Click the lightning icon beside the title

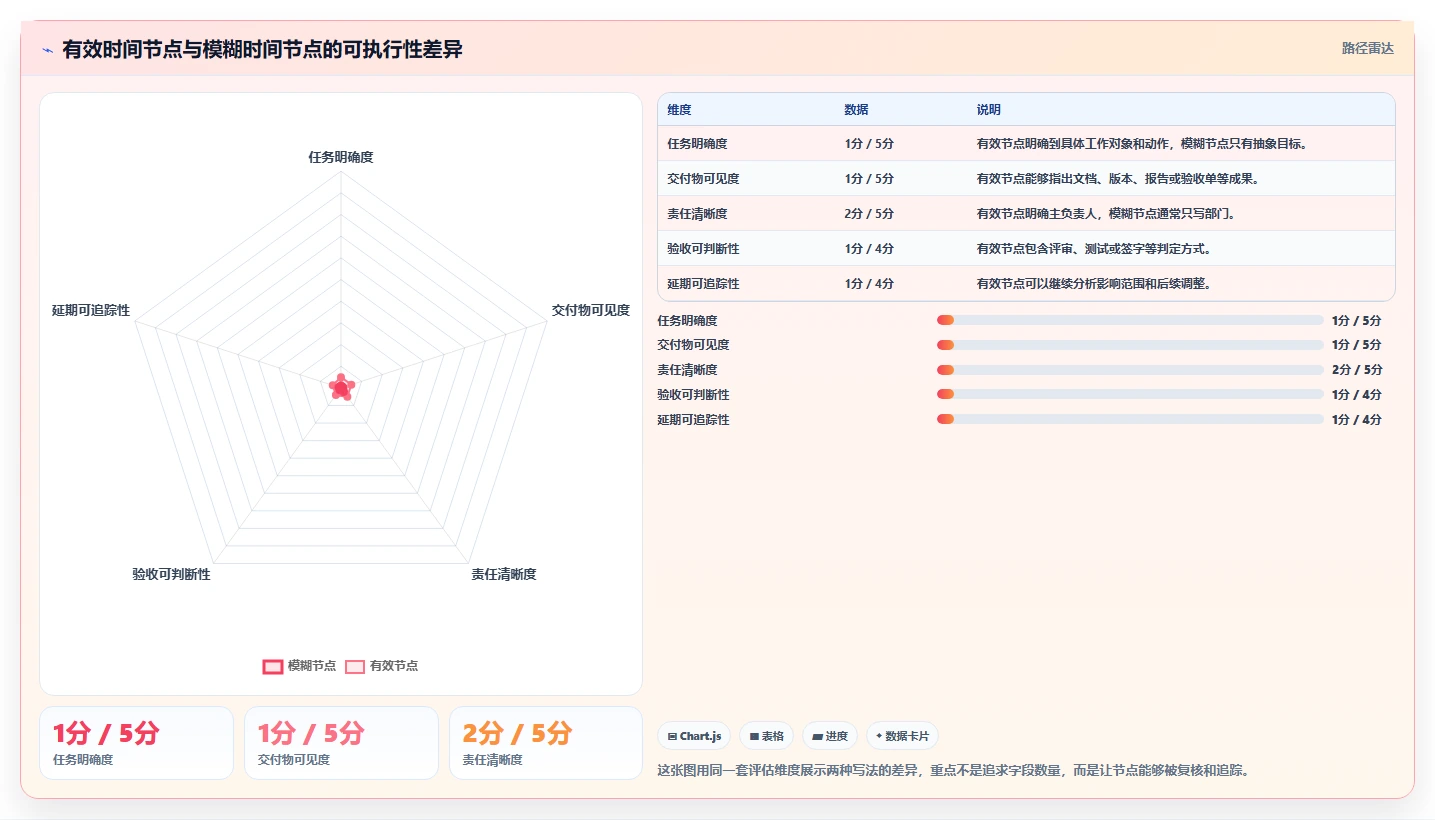tap(48, 49)
